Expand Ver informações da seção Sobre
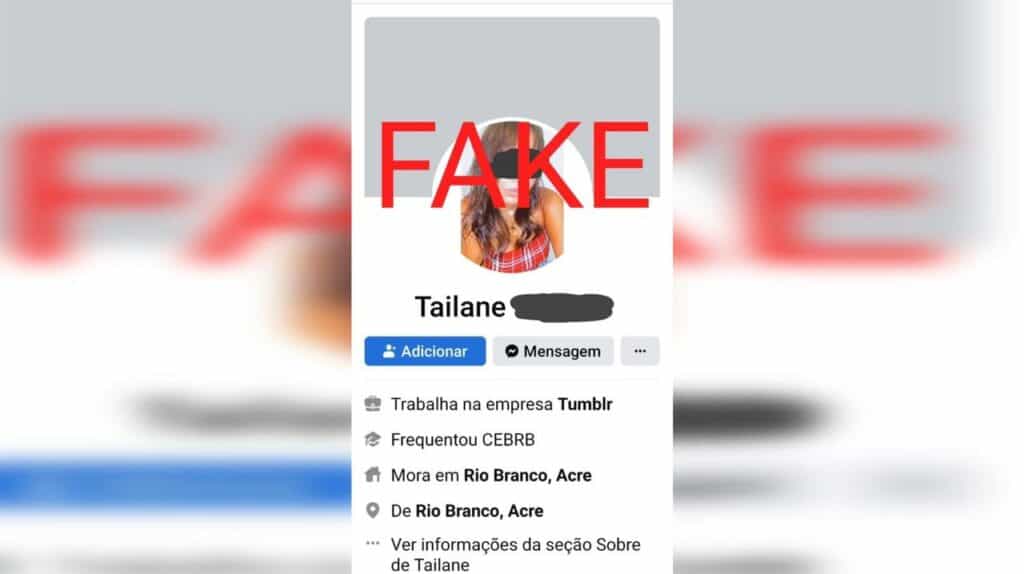 coord(515,554)
